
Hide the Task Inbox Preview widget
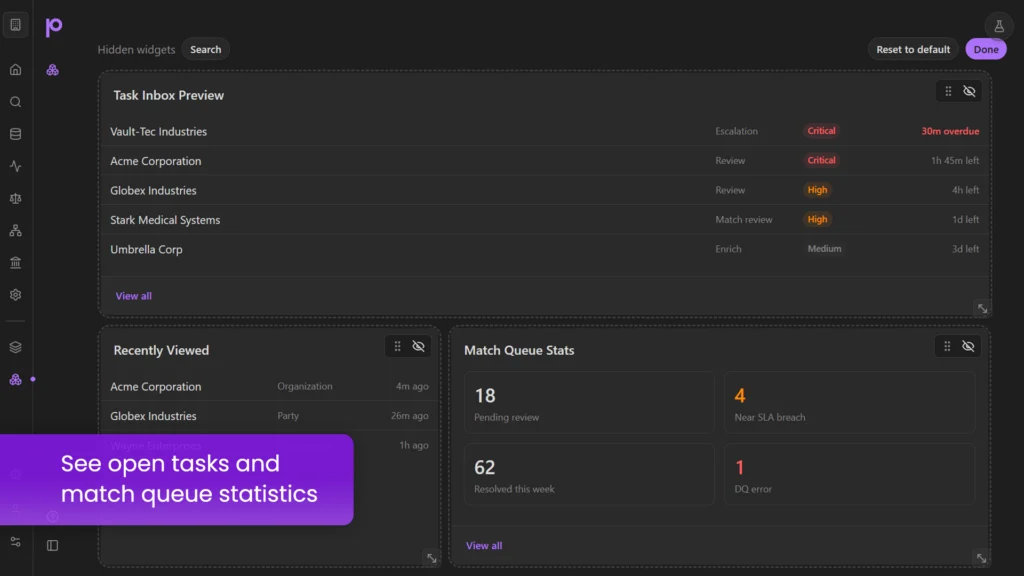tap(969, 91)
